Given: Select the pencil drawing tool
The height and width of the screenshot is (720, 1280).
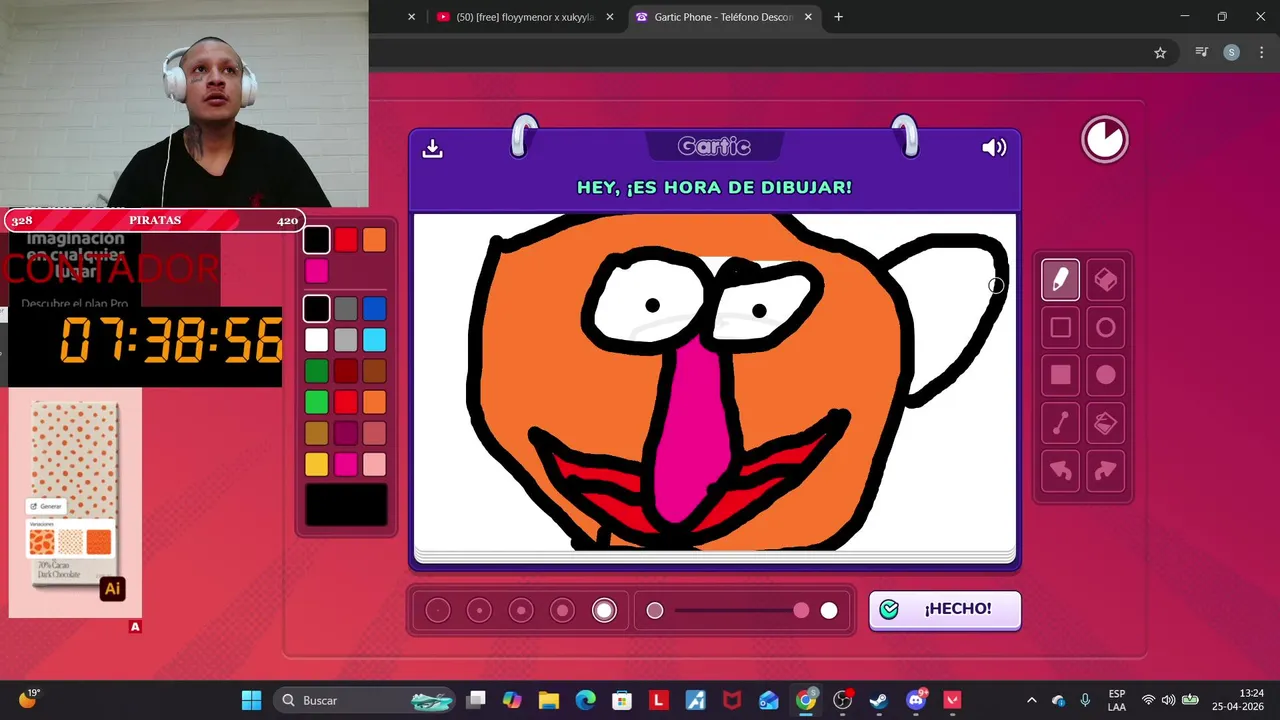Looking at the screenshot, I should pos(1060,280).
